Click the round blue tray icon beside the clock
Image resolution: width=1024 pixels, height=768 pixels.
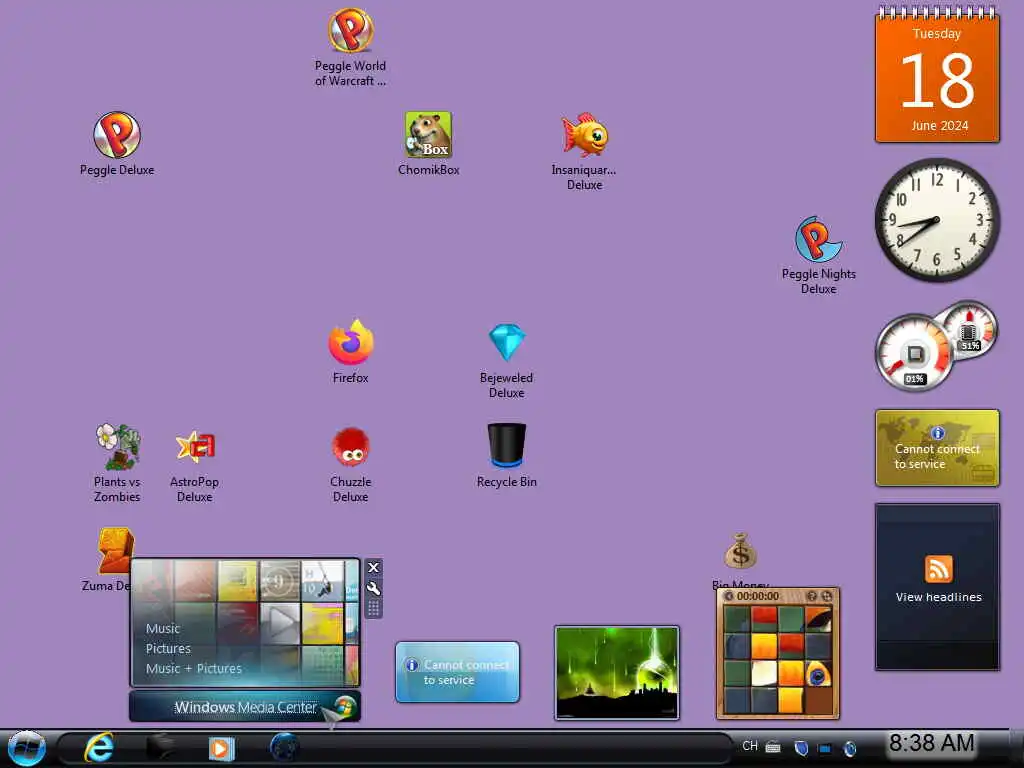click(x=850, y=748)
